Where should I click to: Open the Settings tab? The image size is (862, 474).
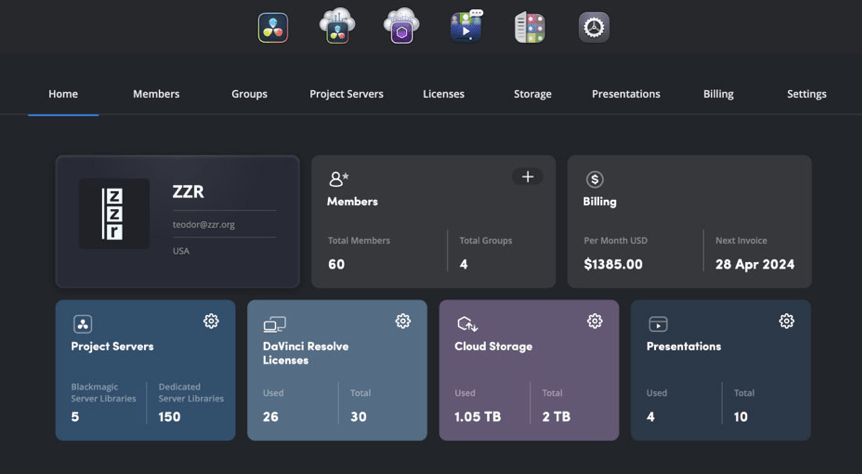pos(806,94)
